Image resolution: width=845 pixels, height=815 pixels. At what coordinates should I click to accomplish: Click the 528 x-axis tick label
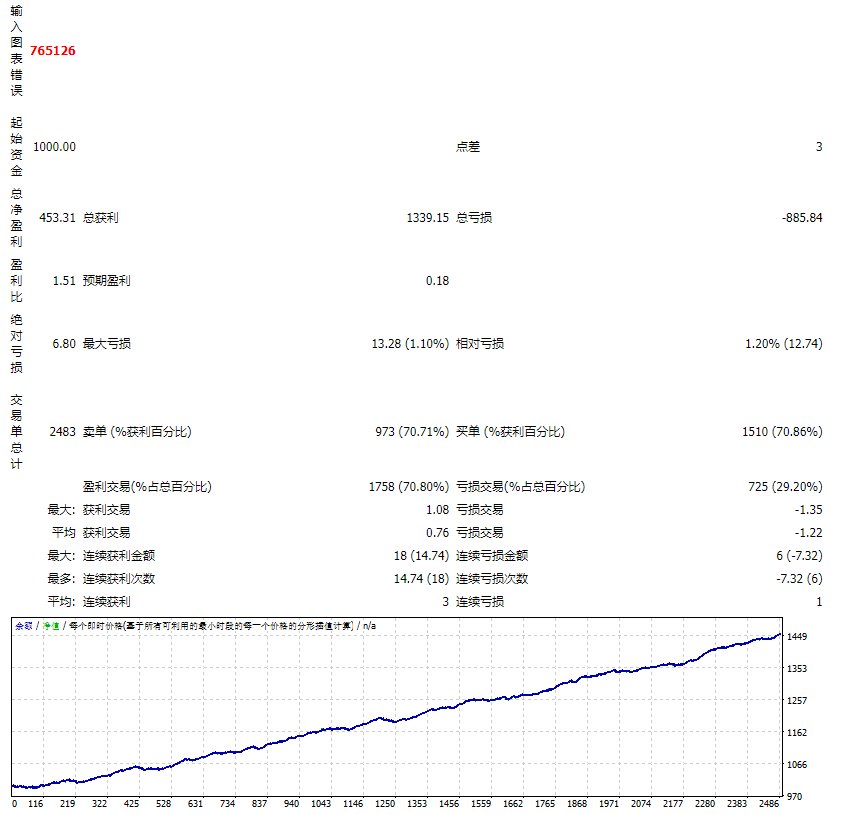click(163, 804)
